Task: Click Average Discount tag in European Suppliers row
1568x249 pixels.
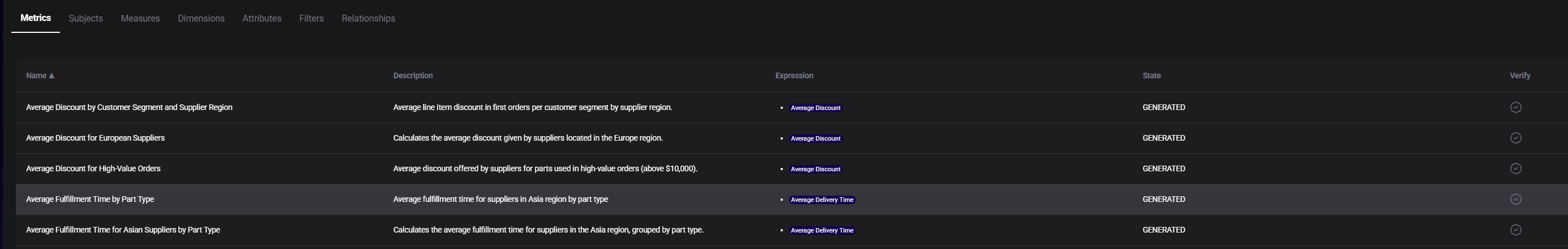Action: [815, 138]
